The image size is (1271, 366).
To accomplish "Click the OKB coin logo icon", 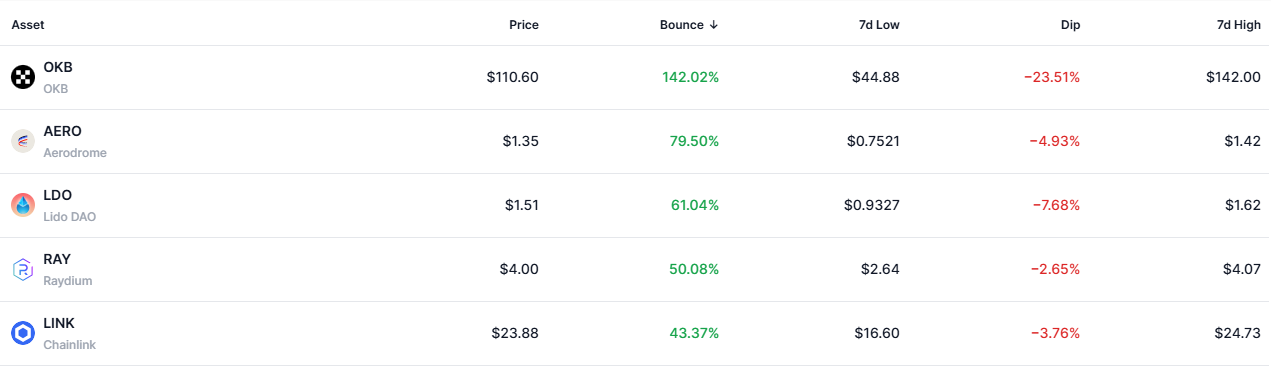I will 23,77.
